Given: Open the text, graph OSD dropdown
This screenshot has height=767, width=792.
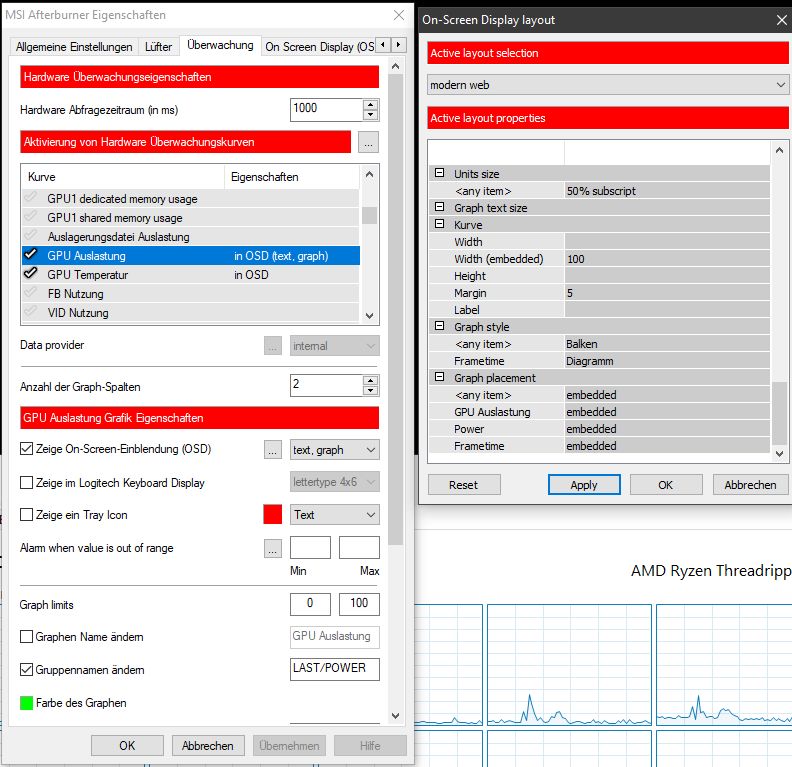Looking at the screenshot, I should [334, 450].
